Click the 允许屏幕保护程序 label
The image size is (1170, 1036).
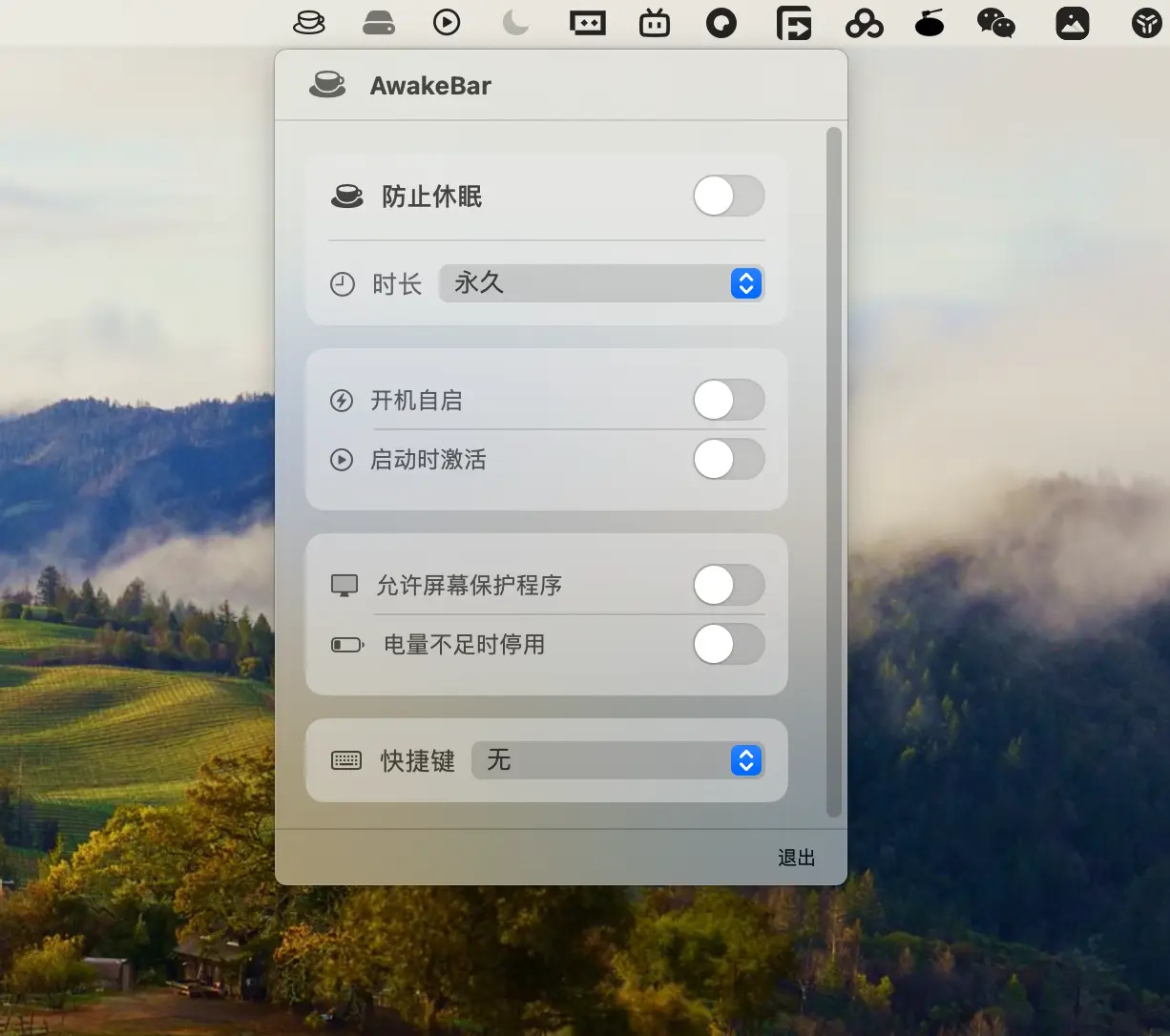click(x=470, y=586)
